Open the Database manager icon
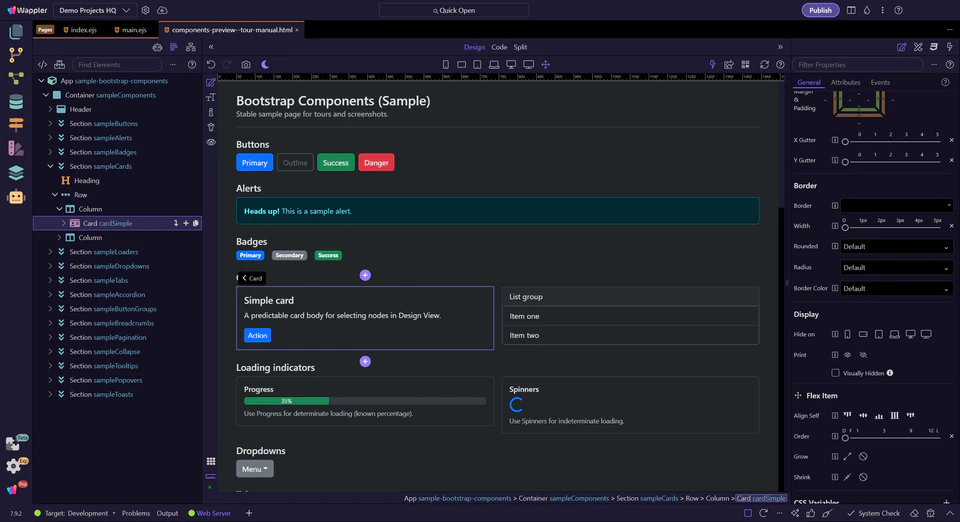The image size is (960, 522). click(16, 101)
